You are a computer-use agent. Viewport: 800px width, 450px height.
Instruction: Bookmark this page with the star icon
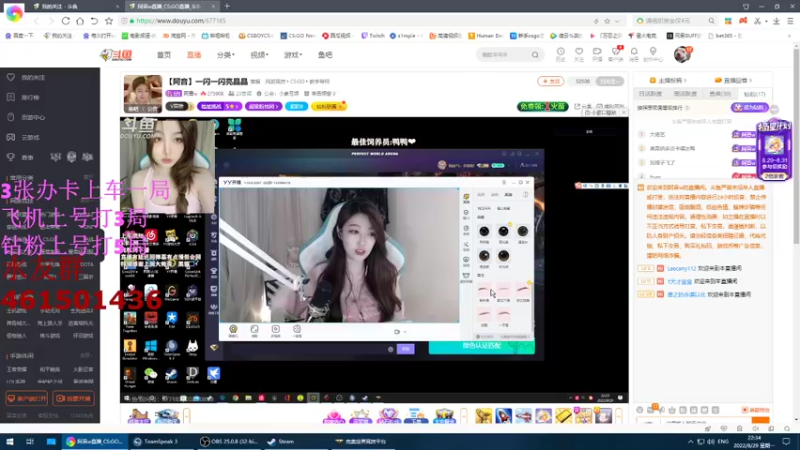(109, 21)
